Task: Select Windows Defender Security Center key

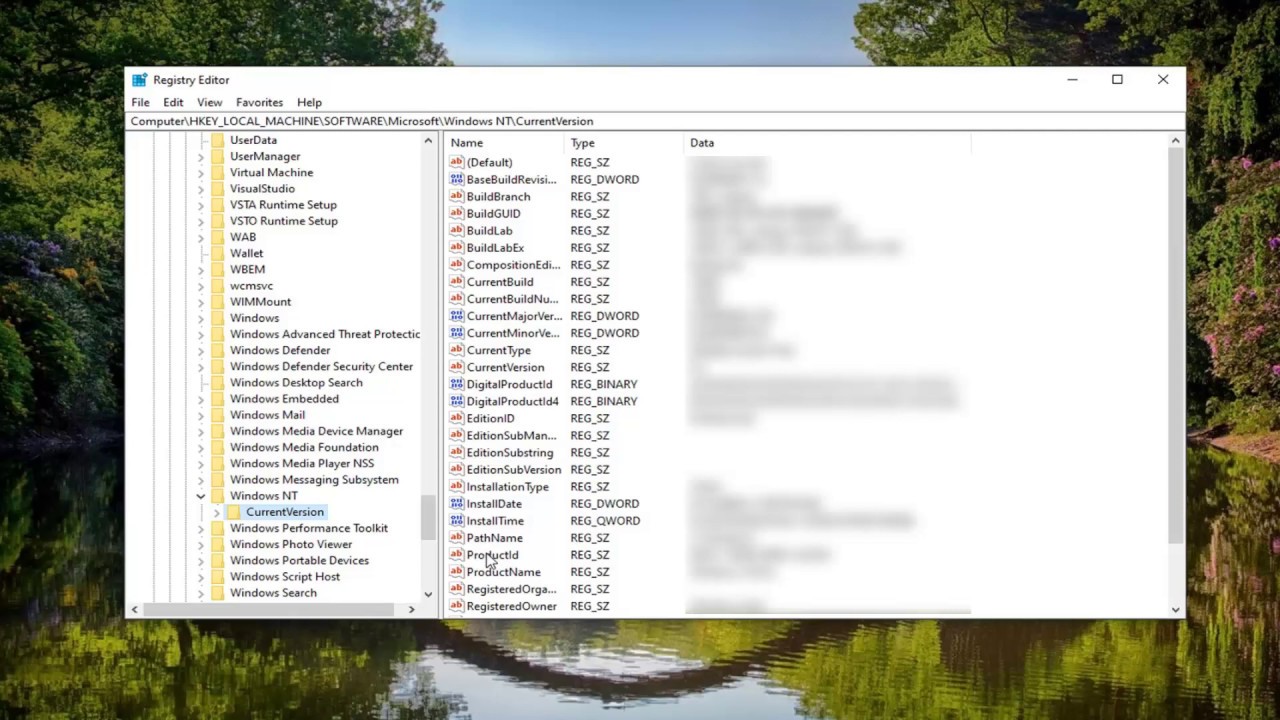Action: (321, 366)
